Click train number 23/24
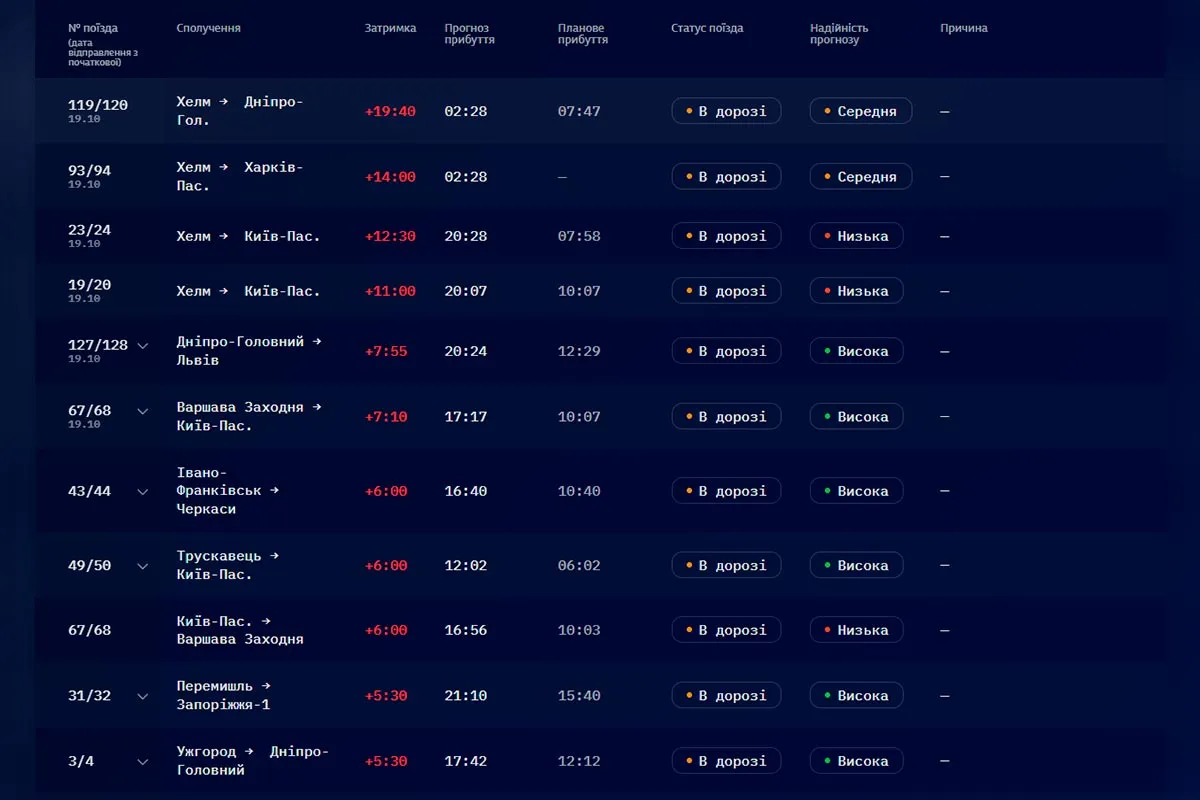 (90, 230)
